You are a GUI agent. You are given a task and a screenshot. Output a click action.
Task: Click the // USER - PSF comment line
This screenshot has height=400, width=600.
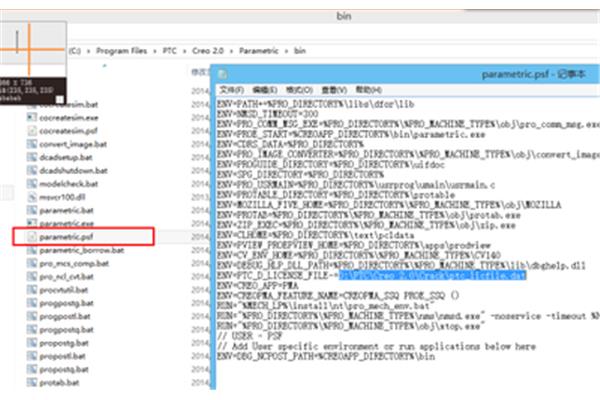click(249, 336)
